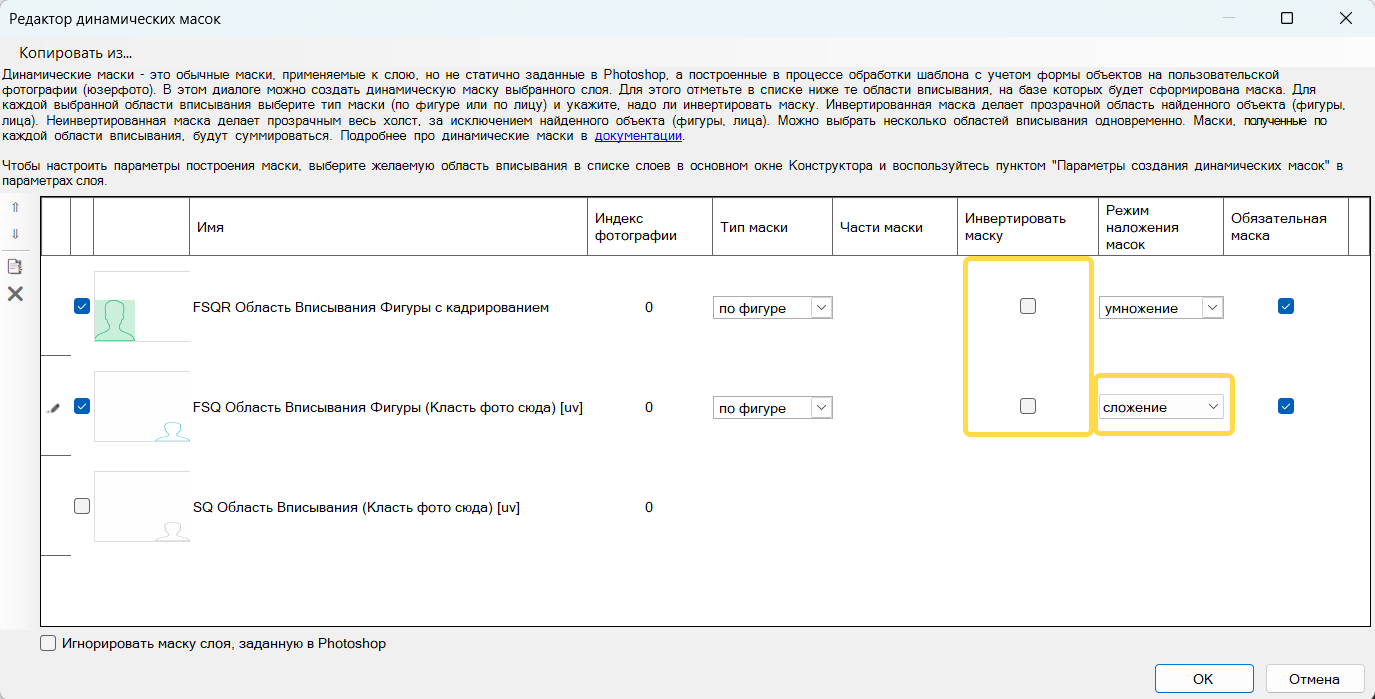Click the pencil edit icon on FSQ row

tap(54, 407)
